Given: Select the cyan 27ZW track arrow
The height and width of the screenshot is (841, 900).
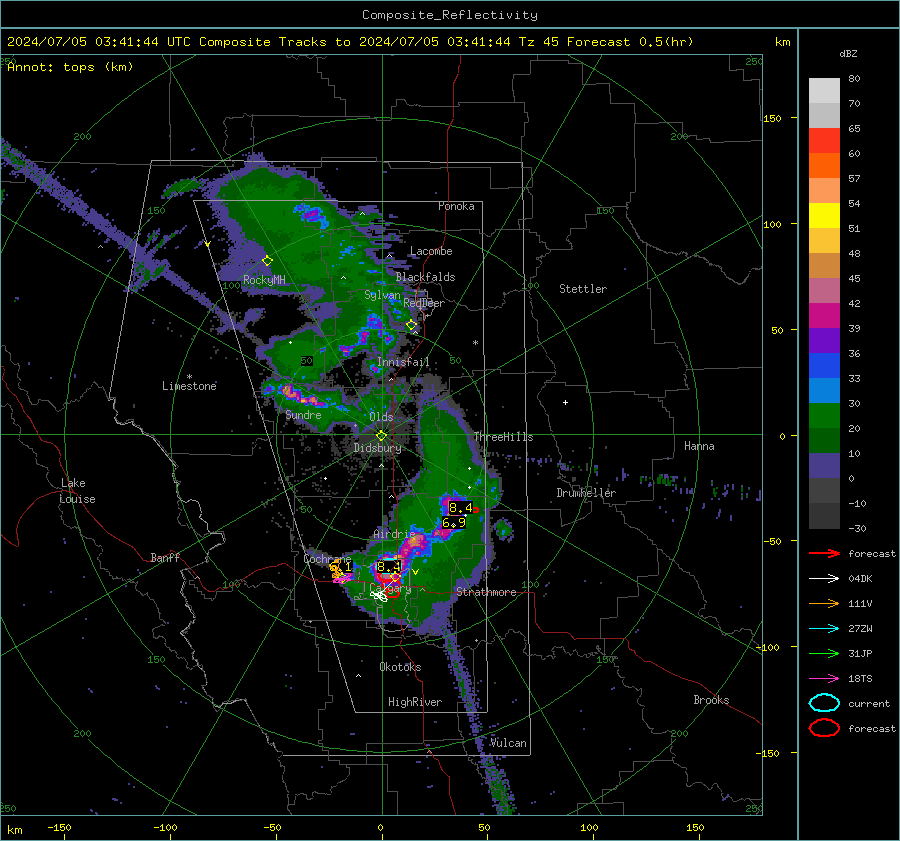Looking at the screenshot, I should point(824,629).
